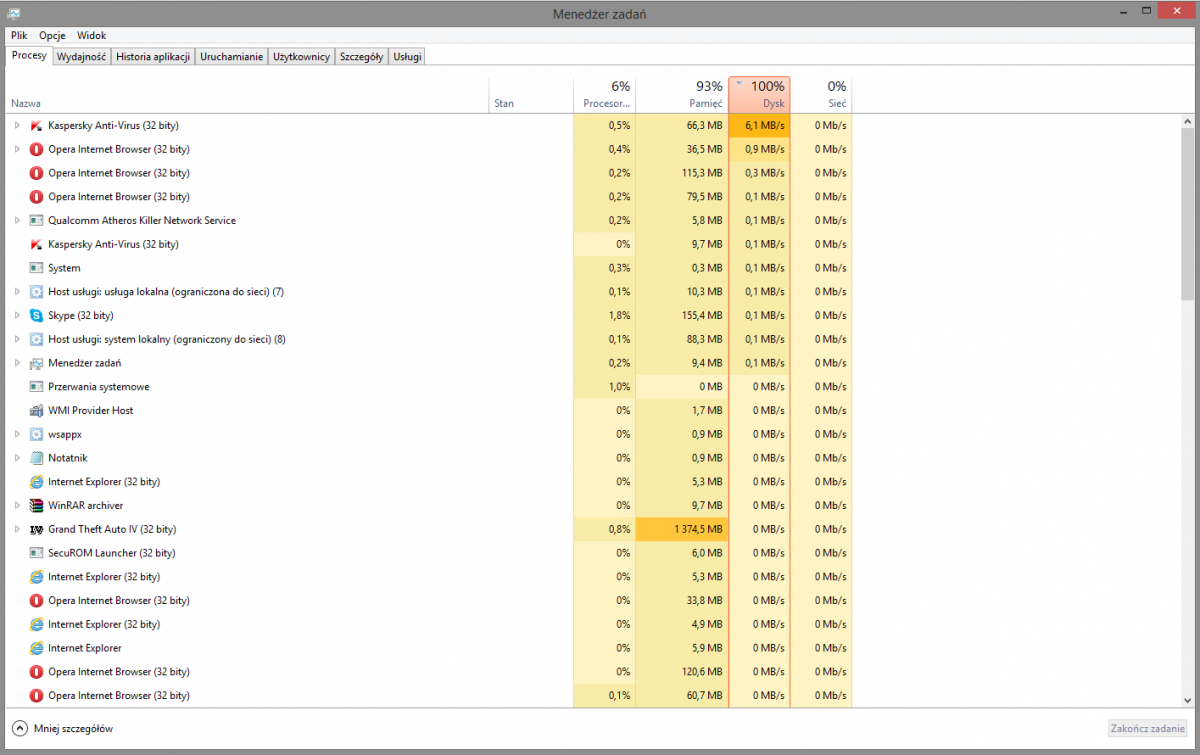
Task: Expand Host usługi: usługa lokalna (7)
Action: tap(17, 292)
